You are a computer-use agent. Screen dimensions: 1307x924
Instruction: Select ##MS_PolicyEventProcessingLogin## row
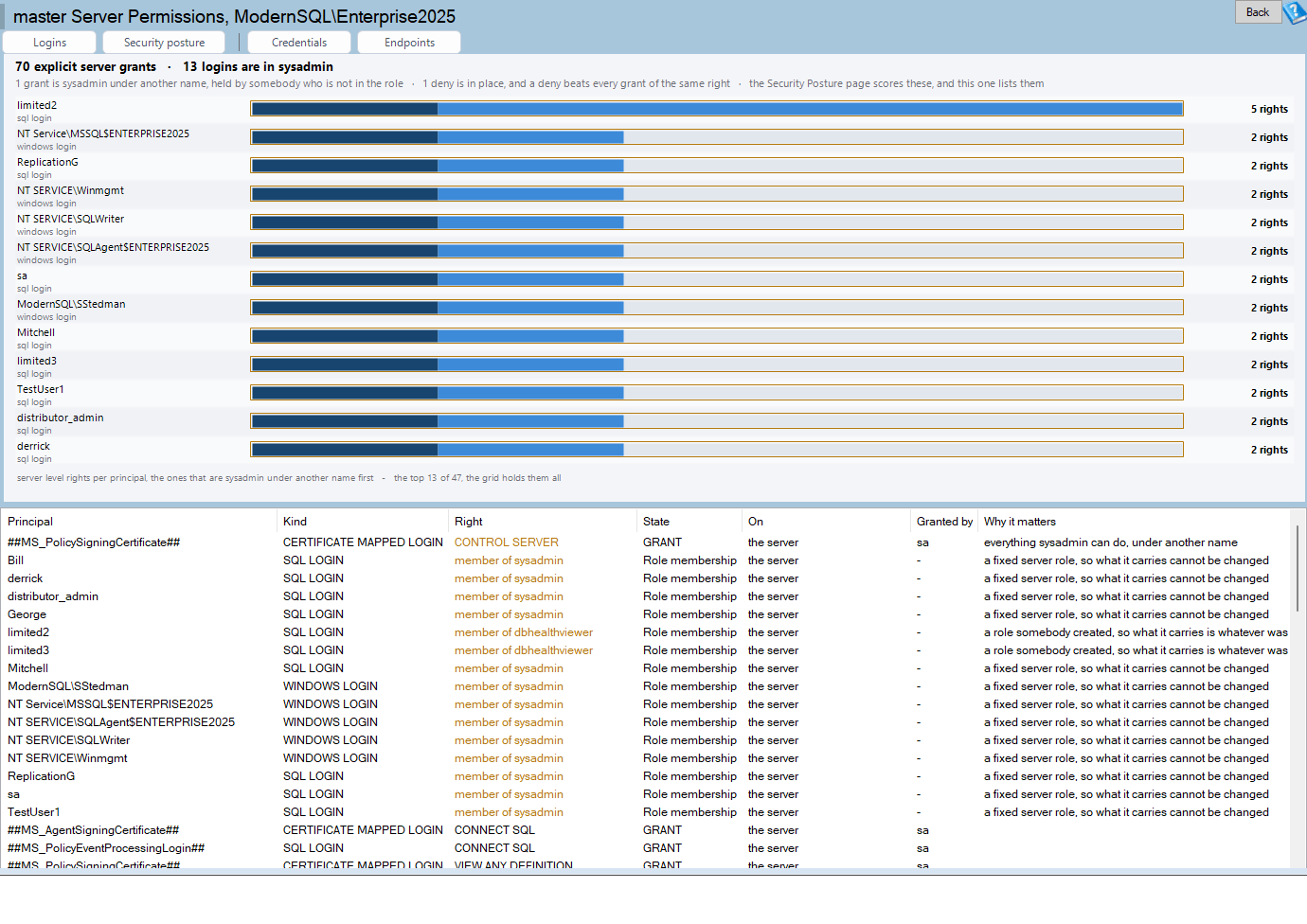coord(647,848)
